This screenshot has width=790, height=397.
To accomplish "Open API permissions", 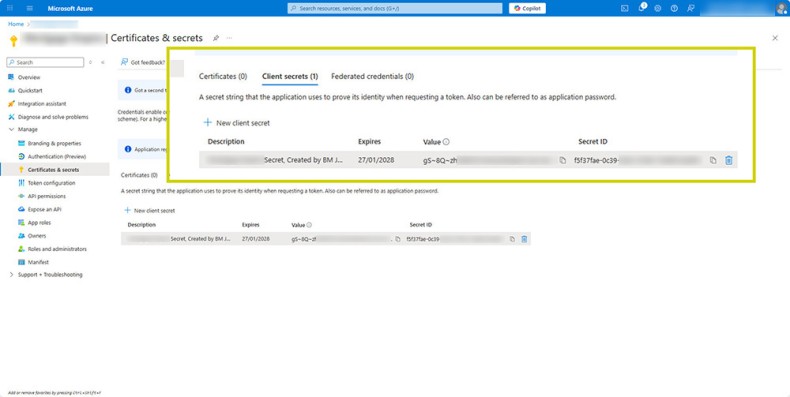I will click(x=46, y=196).
